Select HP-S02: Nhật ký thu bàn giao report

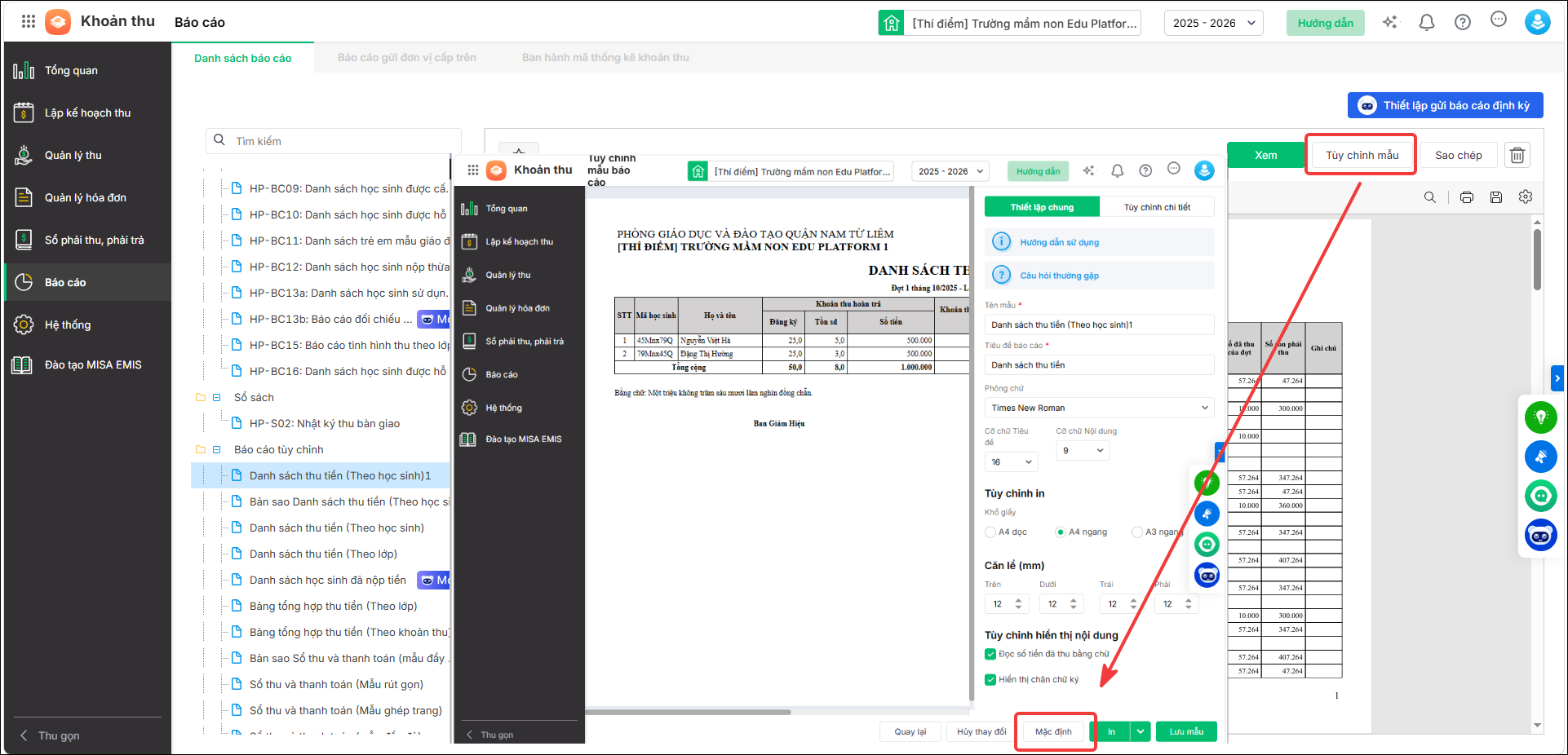coord(325,423)
